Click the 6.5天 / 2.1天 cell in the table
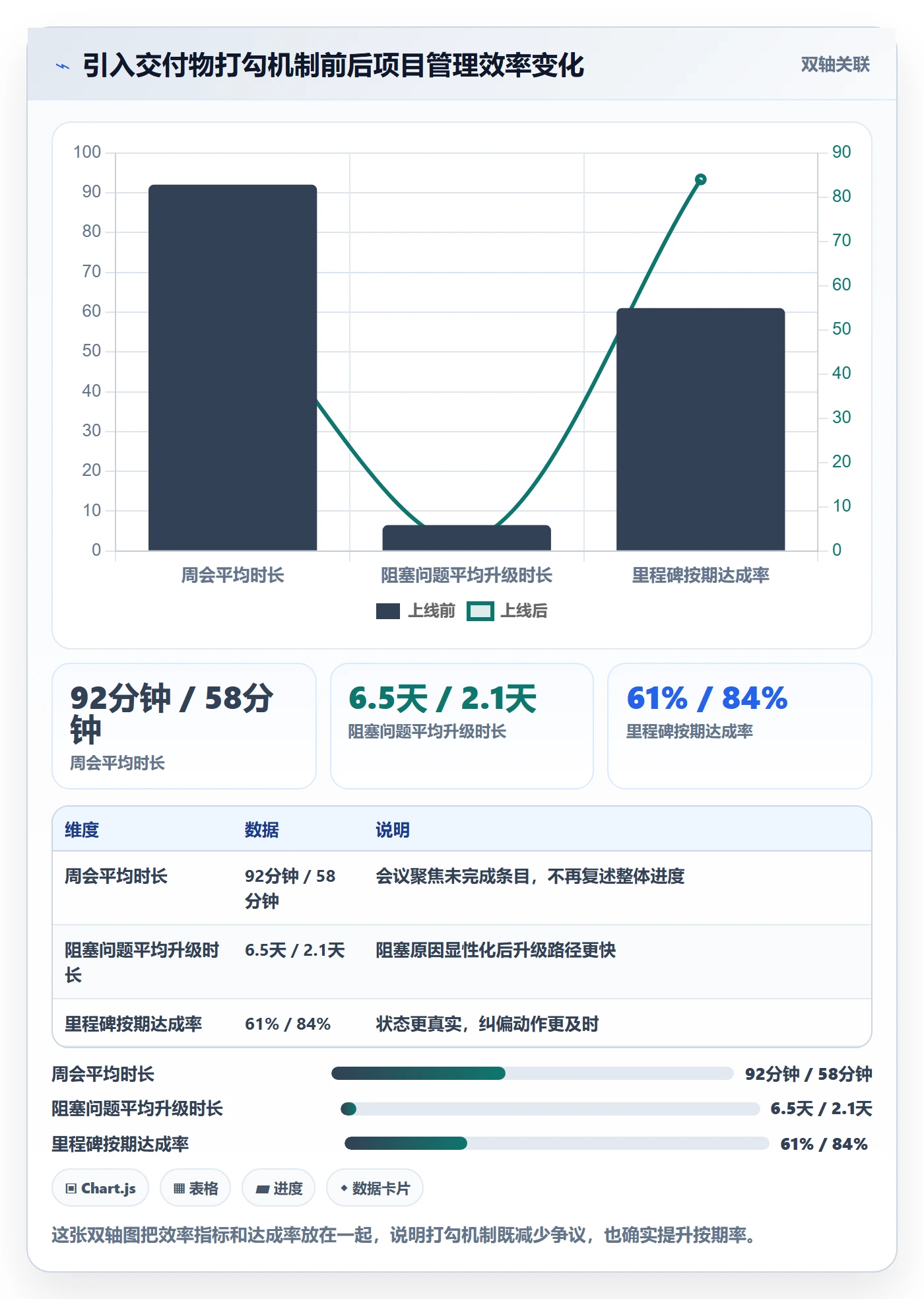 (x=295, y=950)
